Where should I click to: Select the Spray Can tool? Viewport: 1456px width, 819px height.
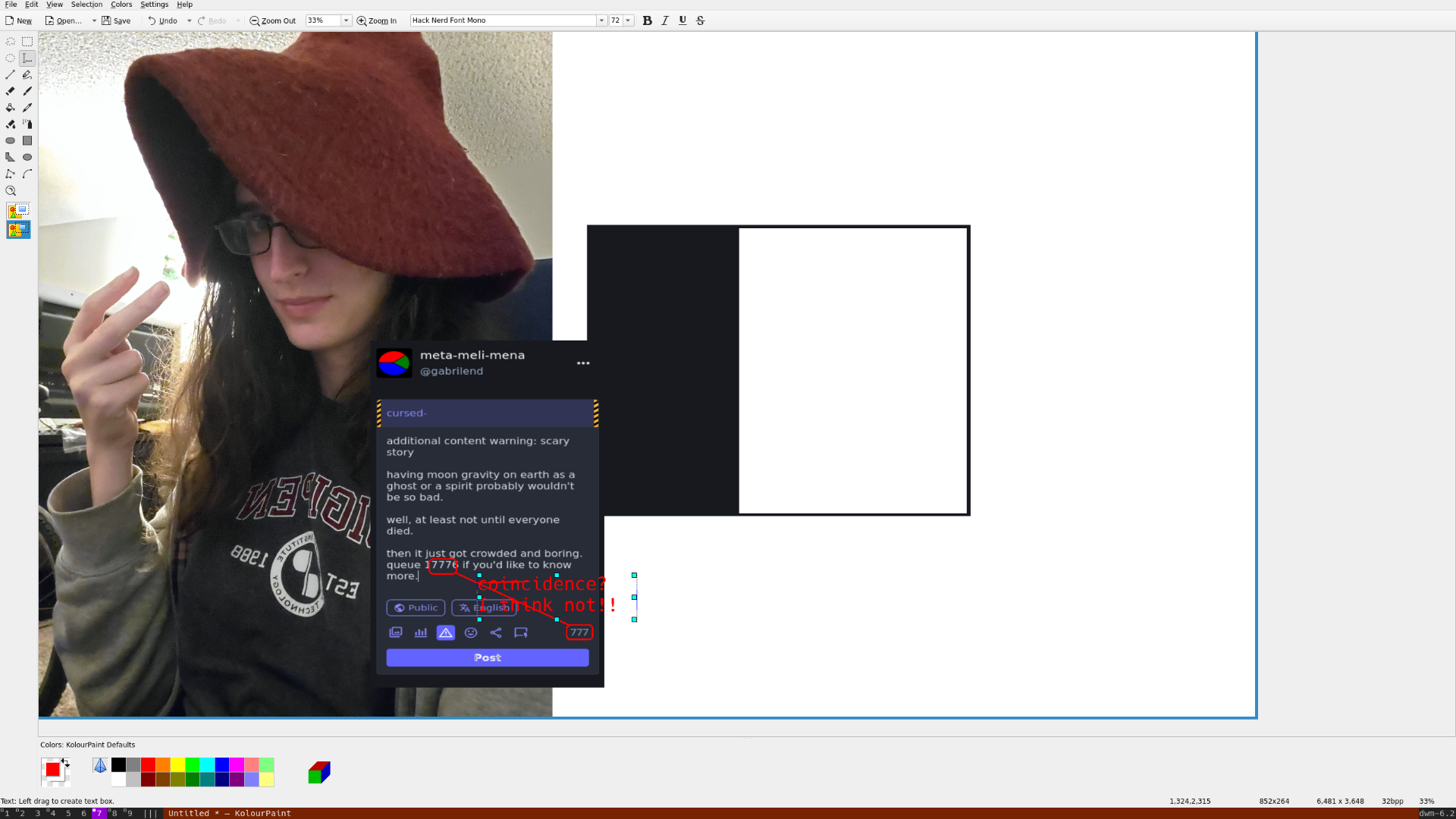27,124
